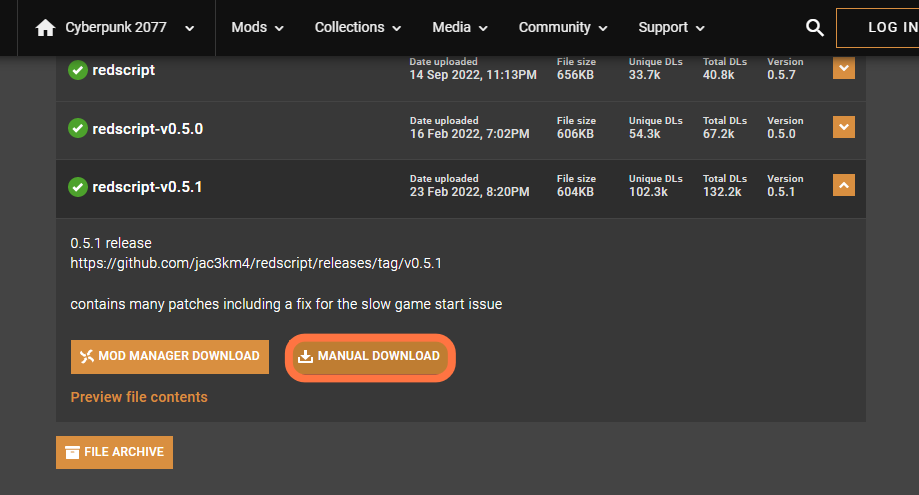Click the '0.5.1 release' description text

tap(111, 243)
